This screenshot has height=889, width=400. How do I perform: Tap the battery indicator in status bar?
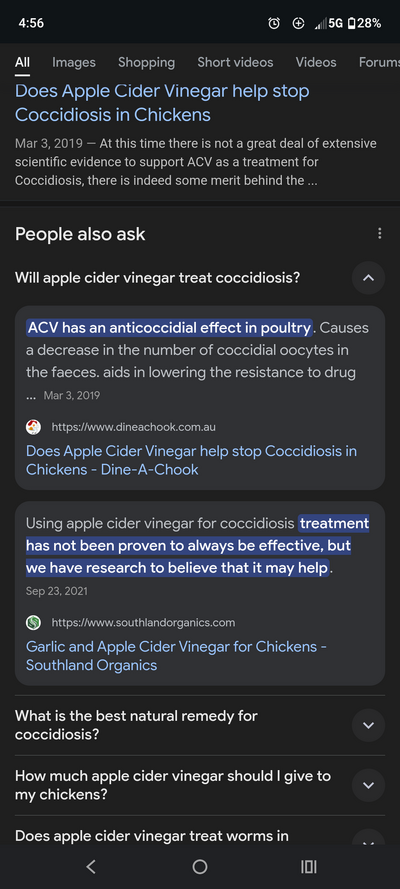(364, 23)
